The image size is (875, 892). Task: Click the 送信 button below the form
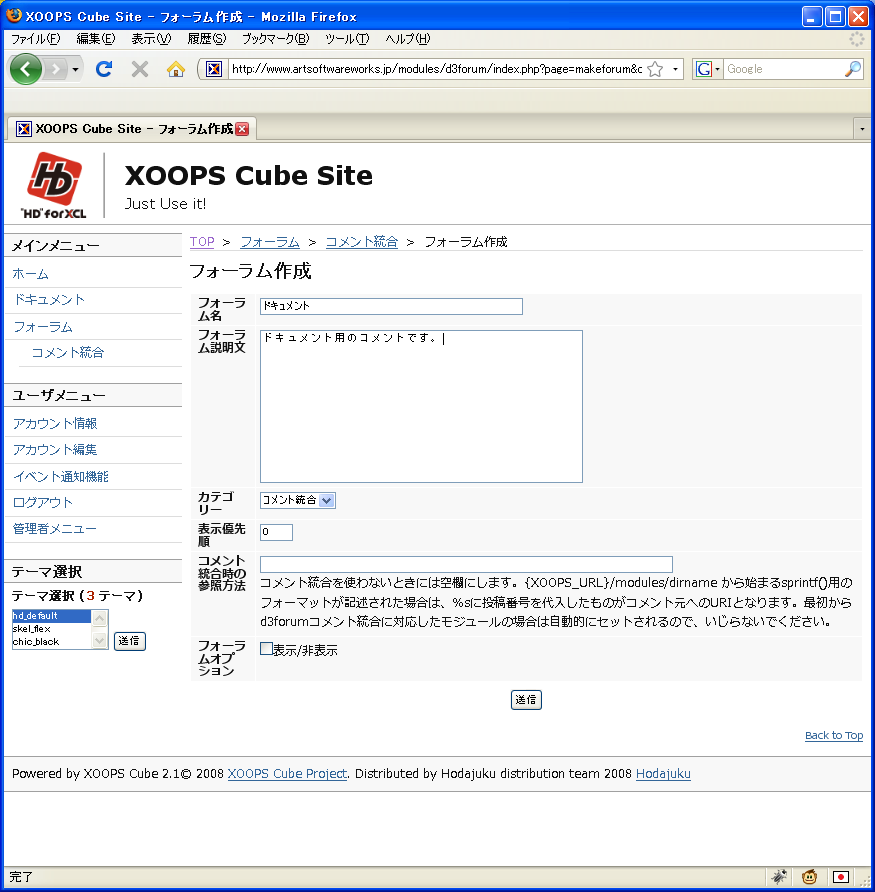pos(526,700)
